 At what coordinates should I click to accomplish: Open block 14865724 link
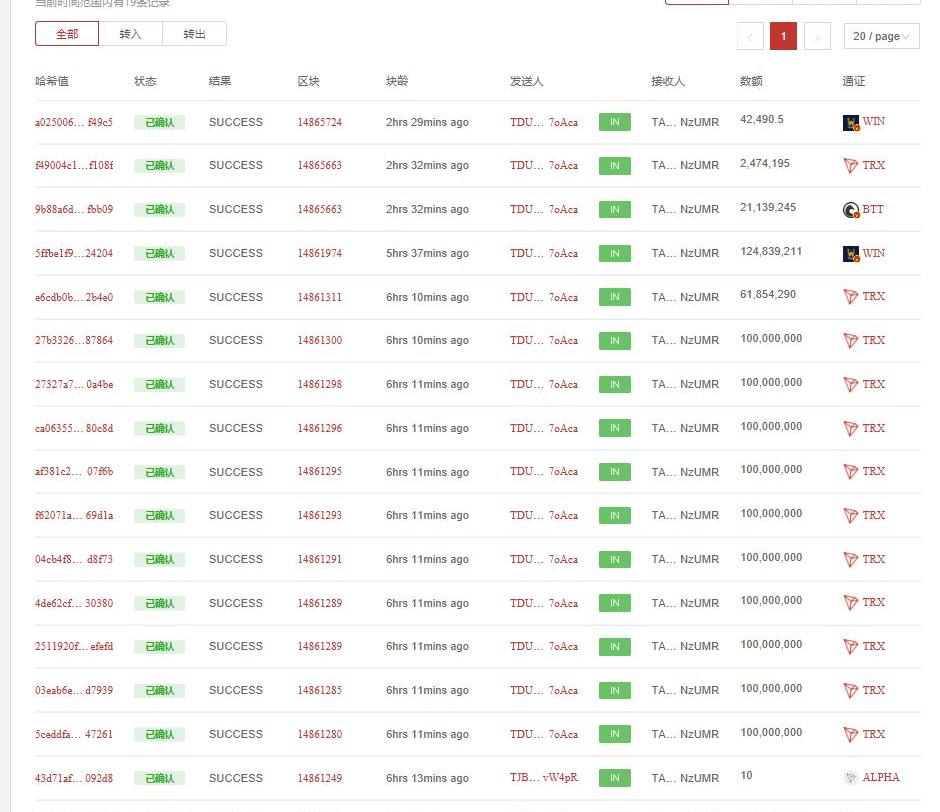[x=319, y=123]
